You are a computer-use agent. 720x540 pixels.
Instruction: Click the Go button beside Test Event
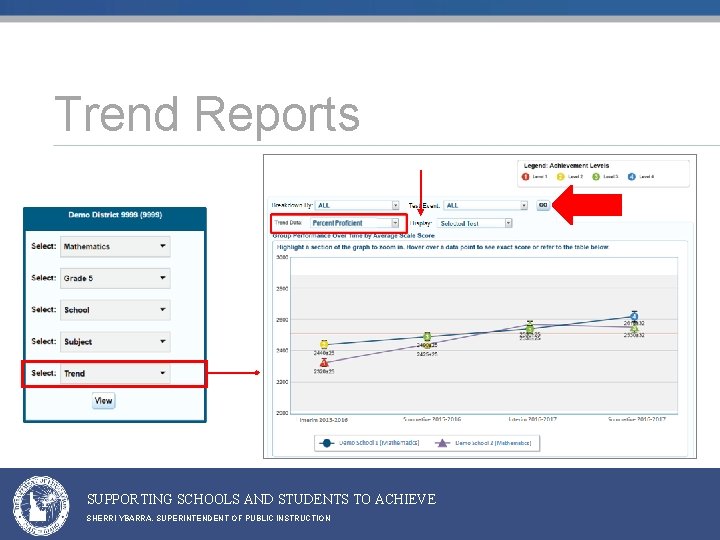[543, 205]
